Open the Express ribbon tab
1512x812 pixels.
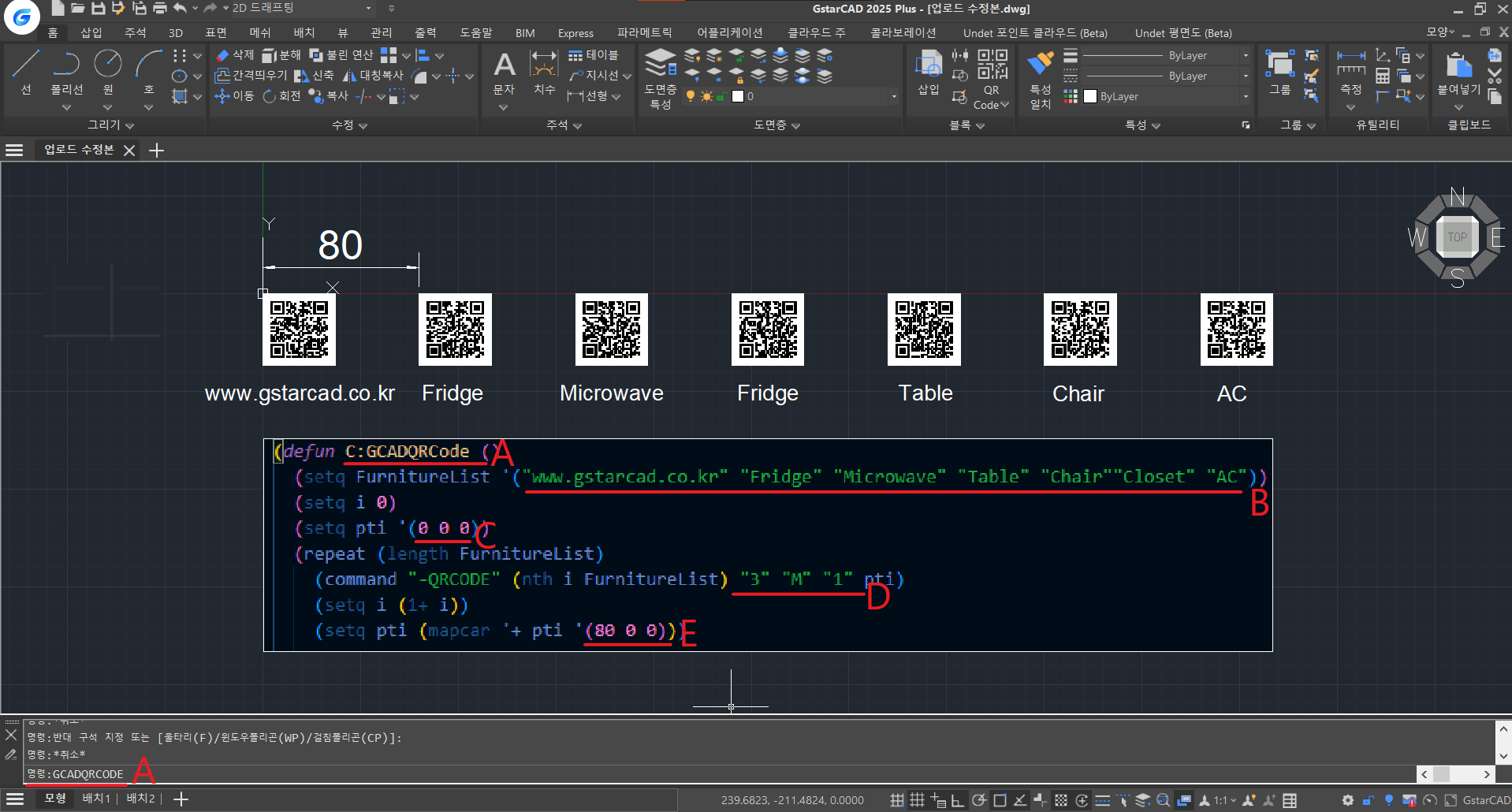(x=575, y=32)
